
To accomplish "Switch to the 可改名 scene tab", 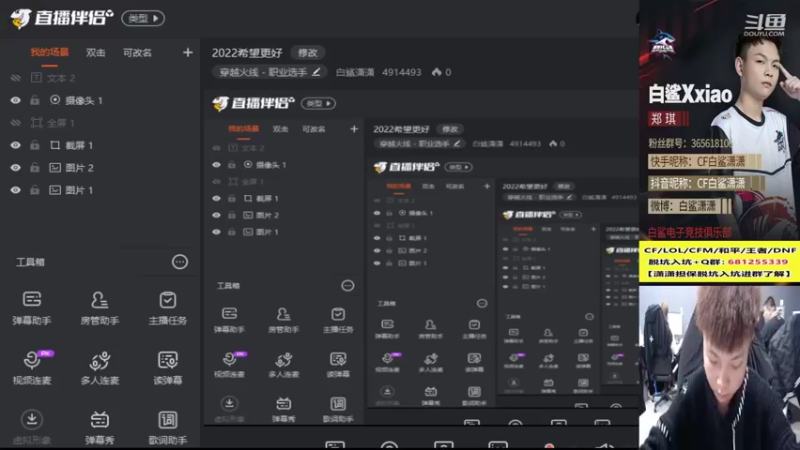I will click(137, 53).
